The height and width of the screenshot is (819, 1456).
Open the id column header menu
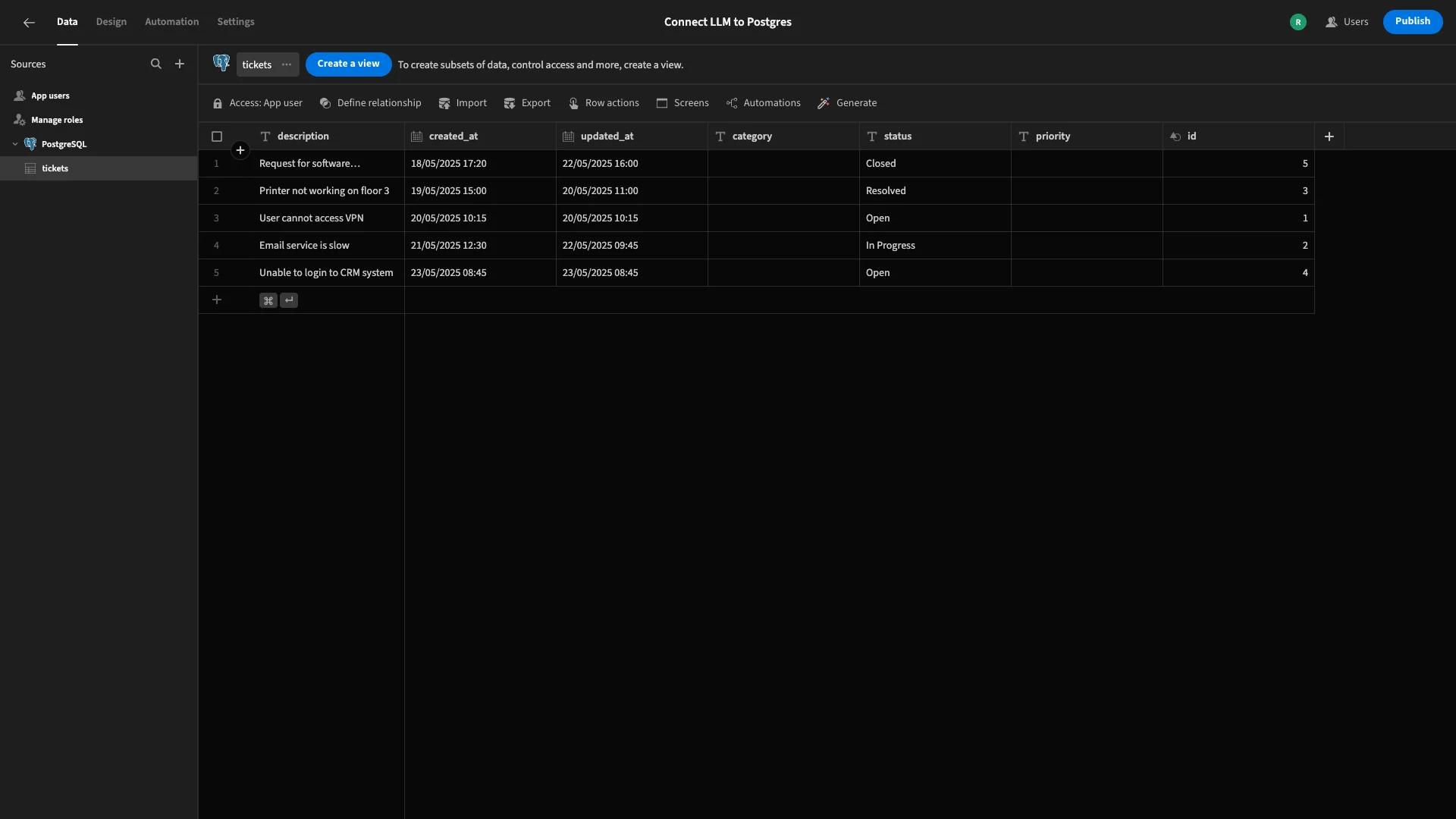click(x=1238, y=136)
